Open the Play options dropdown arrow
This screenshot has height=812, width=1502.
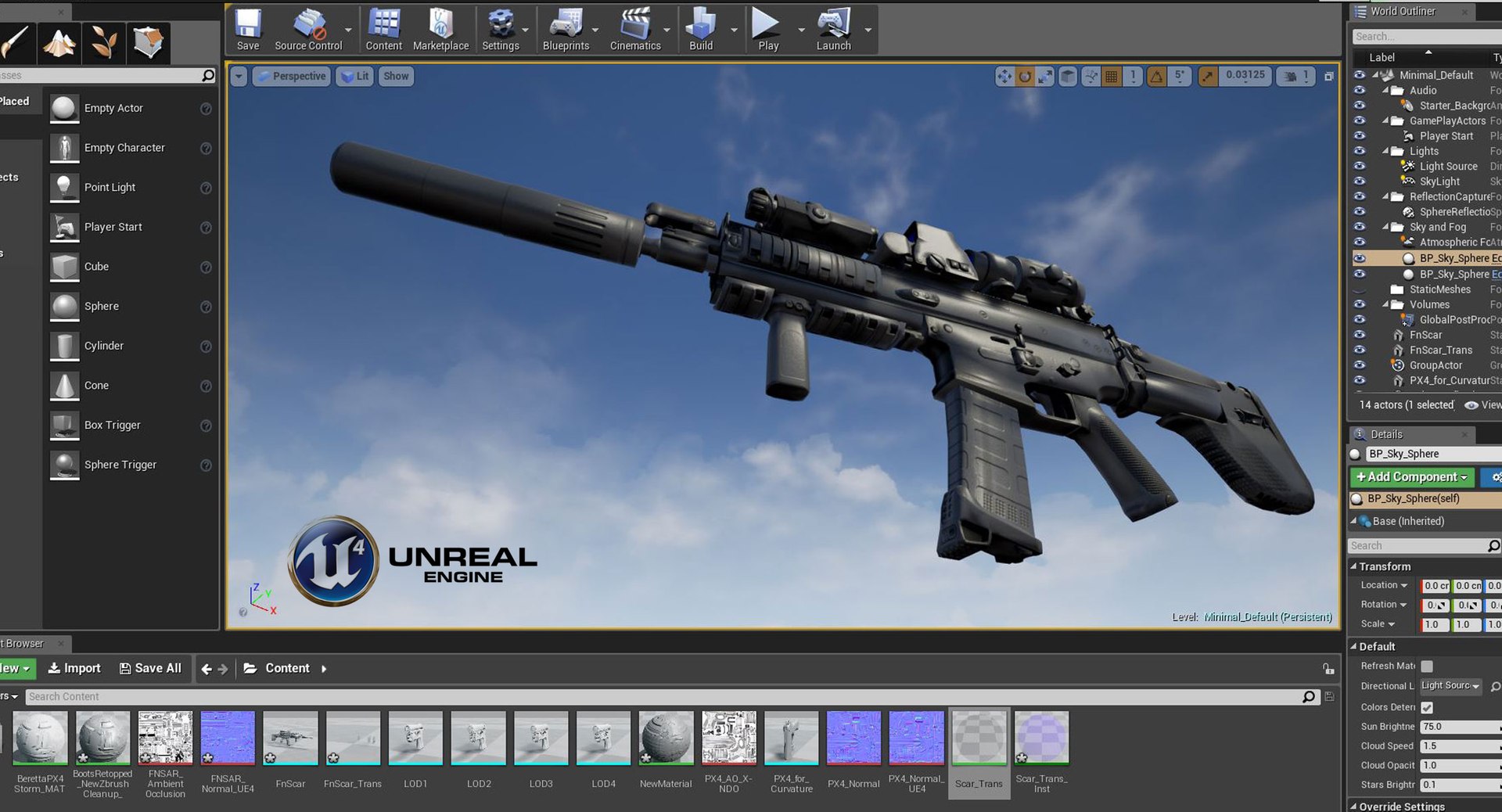[801, 31]
